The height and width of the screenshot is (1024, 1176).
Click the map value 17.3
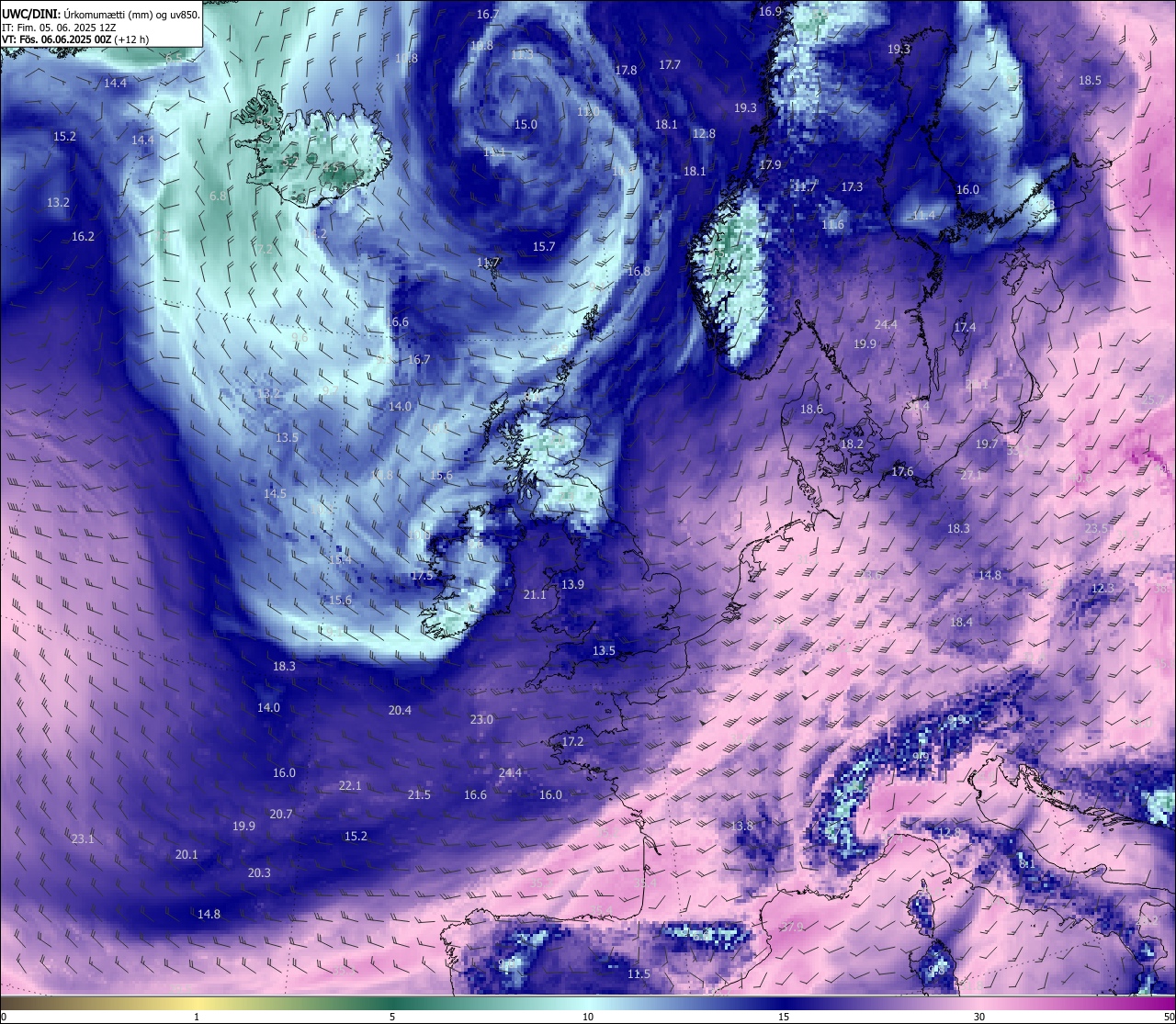852,187
